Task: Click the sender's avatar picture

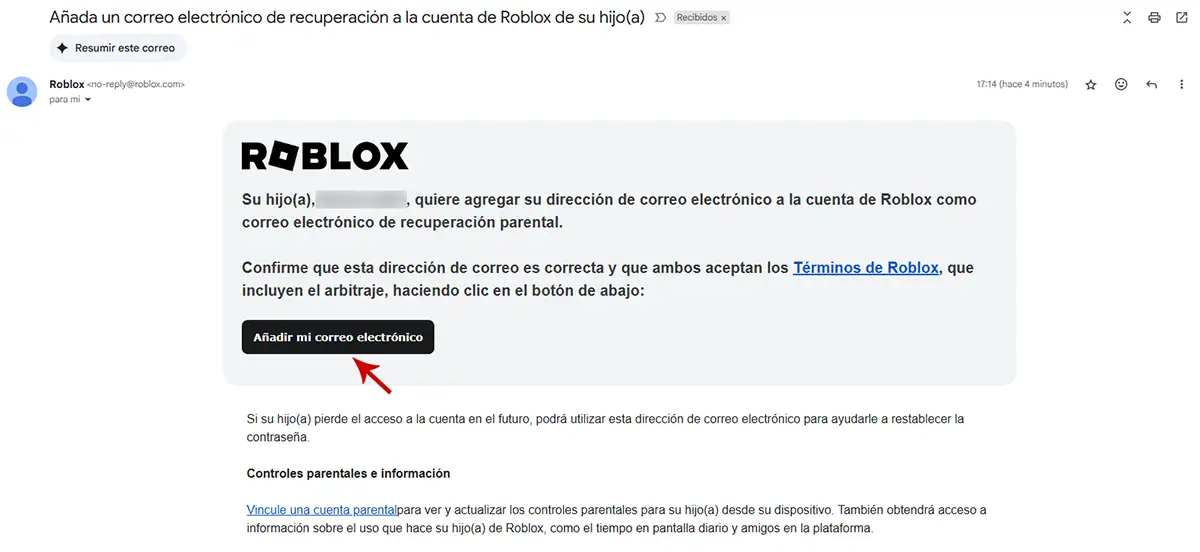Action: 22,91
